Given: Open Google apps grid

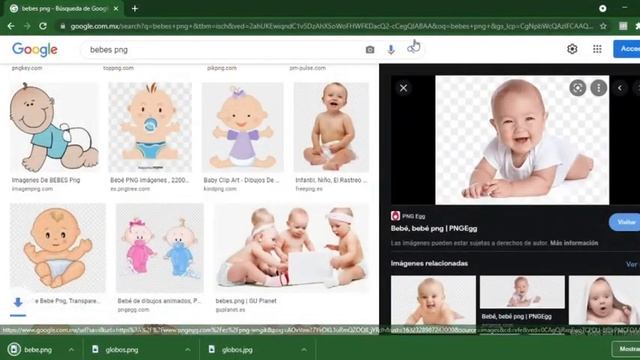Looking at the screenshot, I should [x=597, y=49].
